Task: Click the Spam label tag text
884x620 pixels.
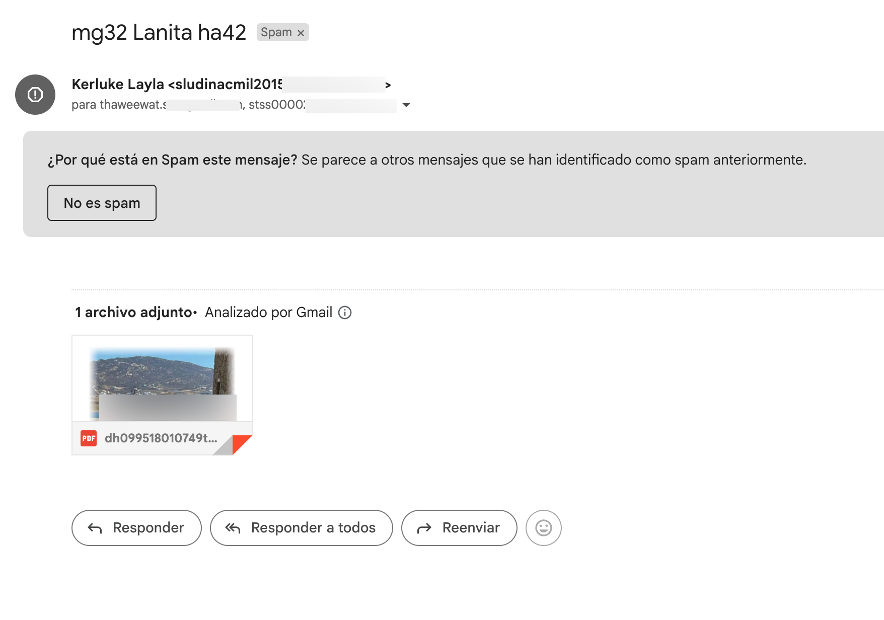Action: (x=276, y=33)
